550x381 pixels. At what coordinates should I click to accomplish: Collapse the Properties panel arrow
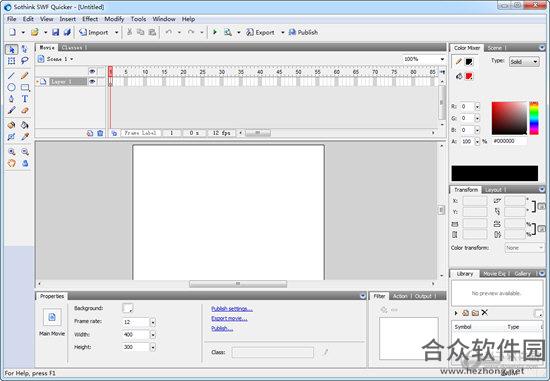[x=363, y=296]
